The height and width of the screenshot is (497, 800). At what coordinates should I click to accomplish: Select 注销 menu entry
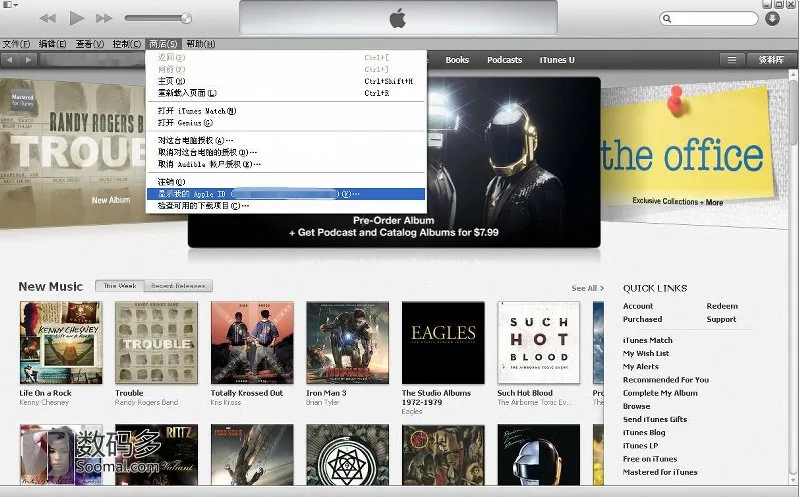286,182
